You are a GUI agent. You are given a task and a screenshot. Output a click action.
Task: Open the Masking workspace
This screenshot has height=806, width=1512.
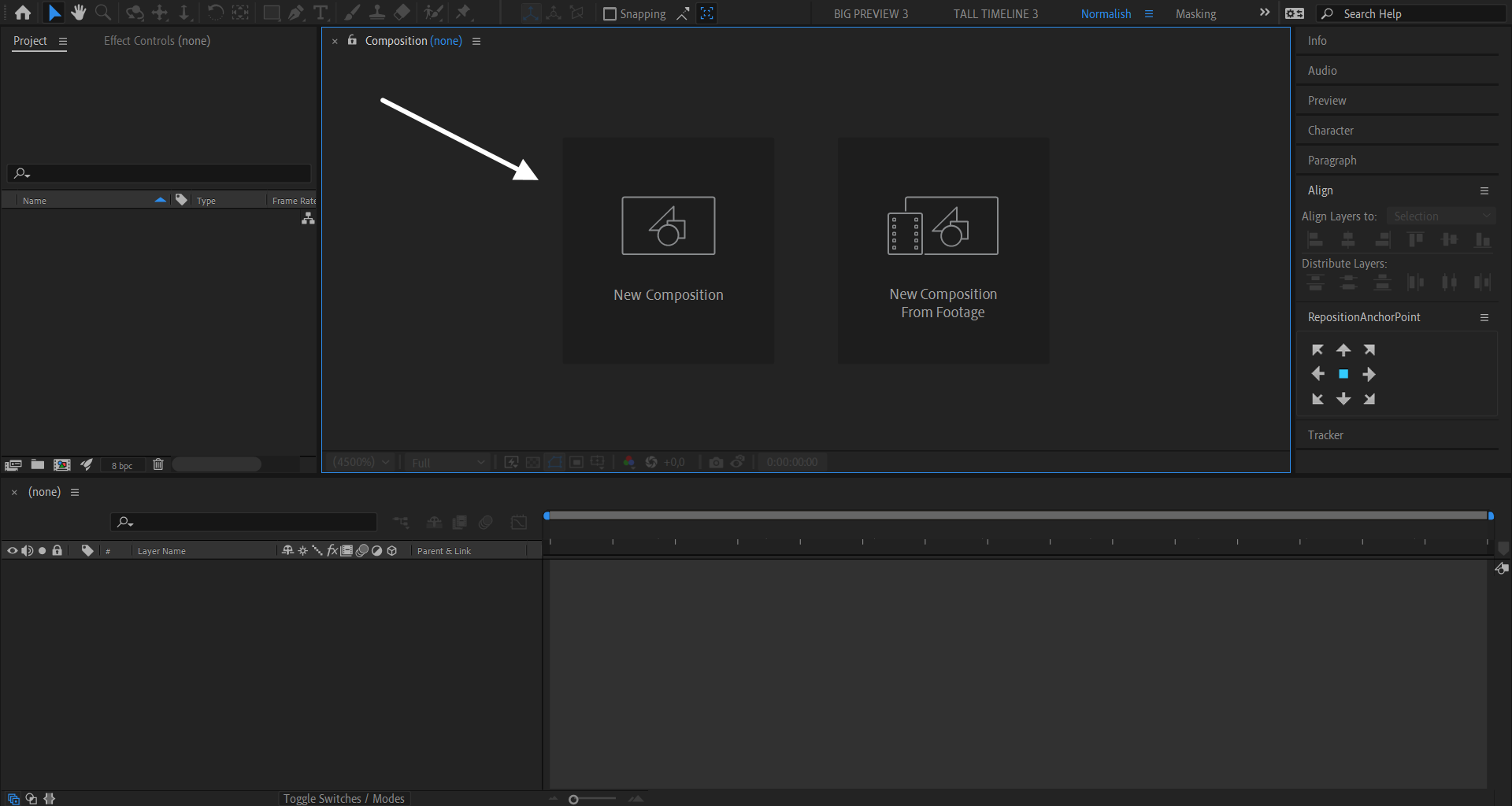(x=1195, y=13)
